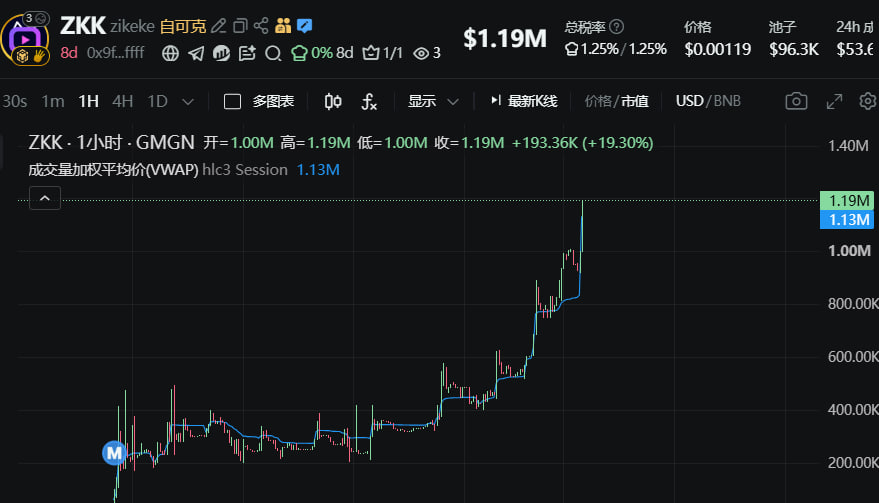The image size is (879, 503).
Task: Open the share icon next to token name
Action: 261,26
